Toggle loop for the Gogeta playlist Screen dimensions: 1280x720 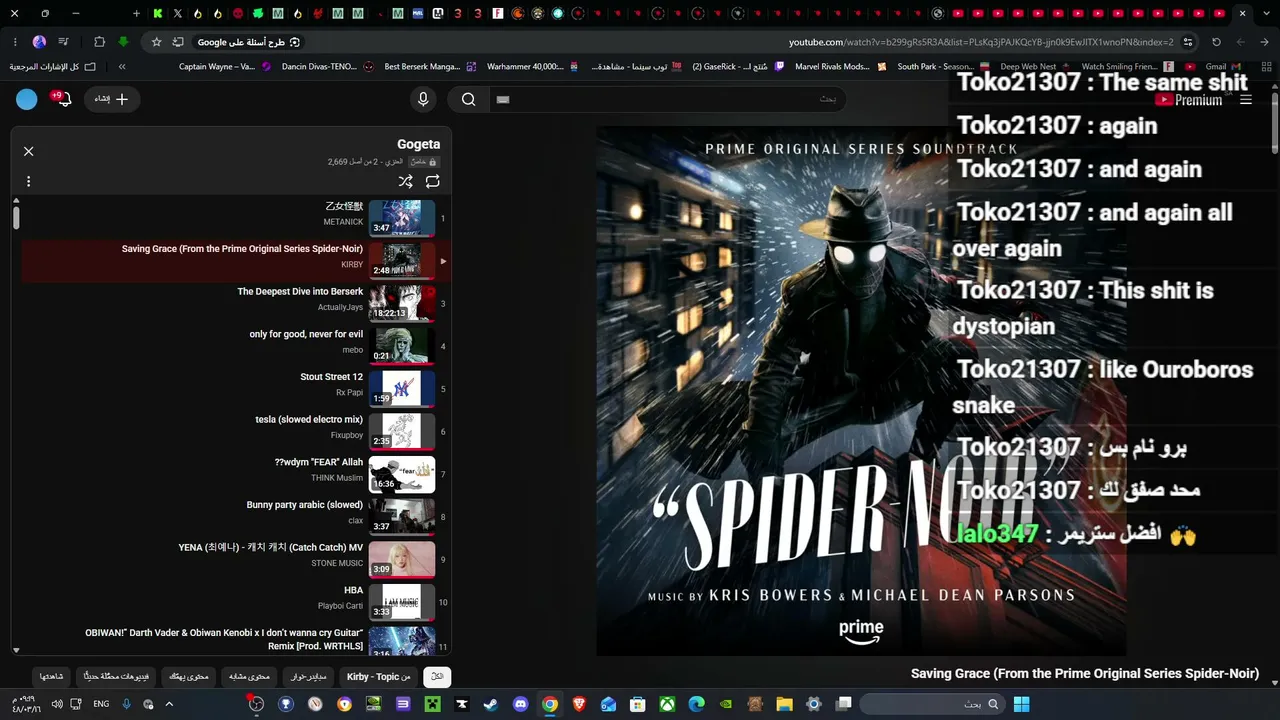432,182
